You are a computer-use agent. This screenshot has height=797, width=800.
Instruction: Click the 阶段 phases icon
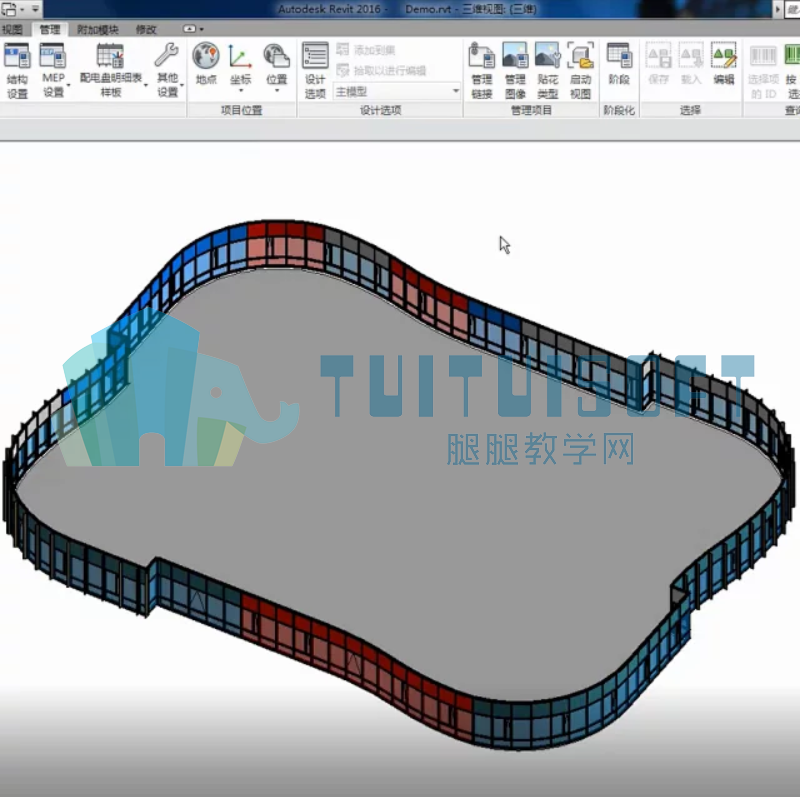point(619,64)
